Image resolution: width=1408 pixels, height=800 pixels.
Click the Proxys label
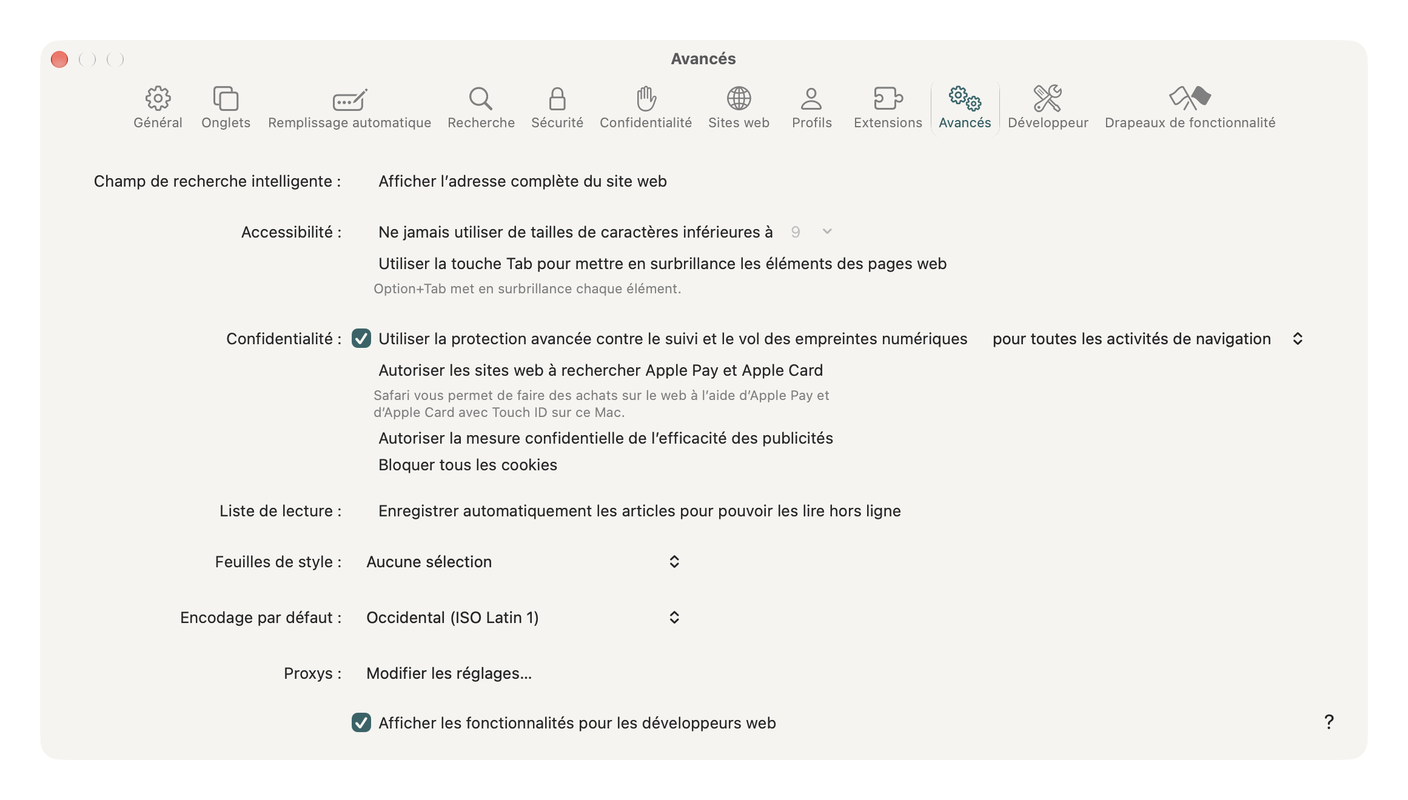[x=312, y=674]
